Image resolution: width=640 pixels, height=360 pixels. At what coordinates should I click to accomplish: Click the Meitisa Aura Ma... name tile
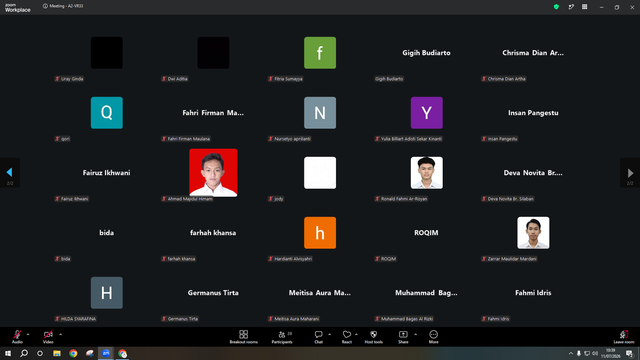320,293
